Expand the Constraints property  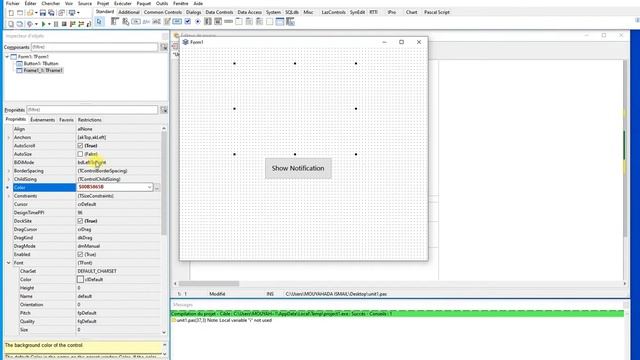tap(9, 196)
